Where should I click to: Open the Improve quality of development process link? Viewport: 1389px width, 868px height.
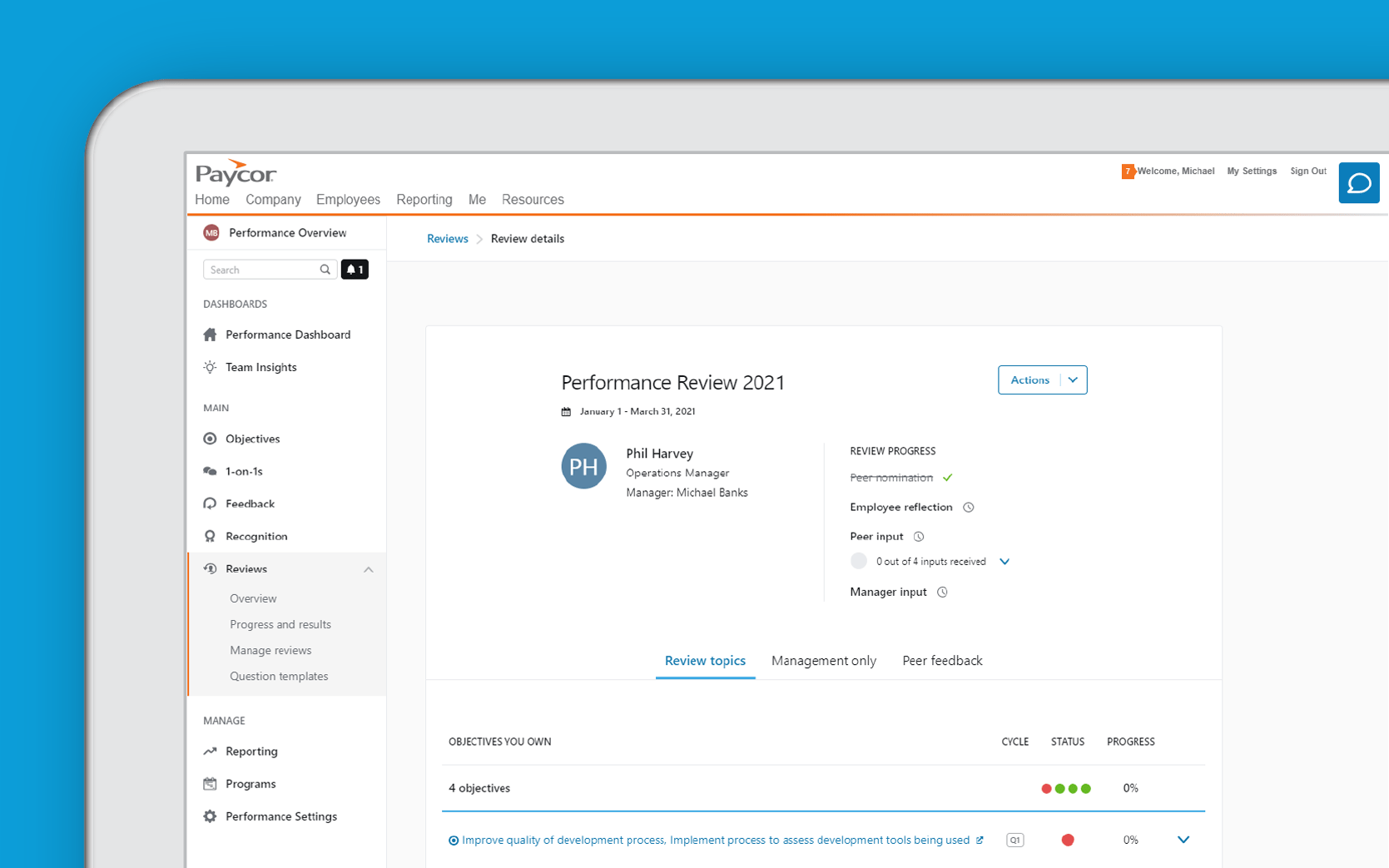point(716,841)
